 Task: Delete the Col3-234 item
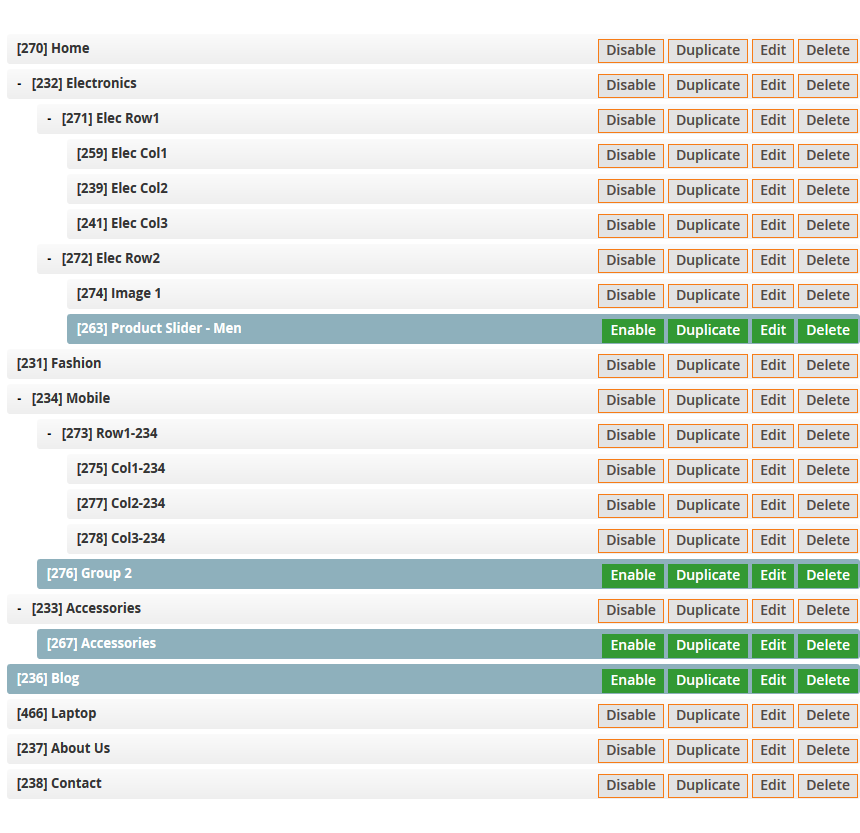click(827, 540)
